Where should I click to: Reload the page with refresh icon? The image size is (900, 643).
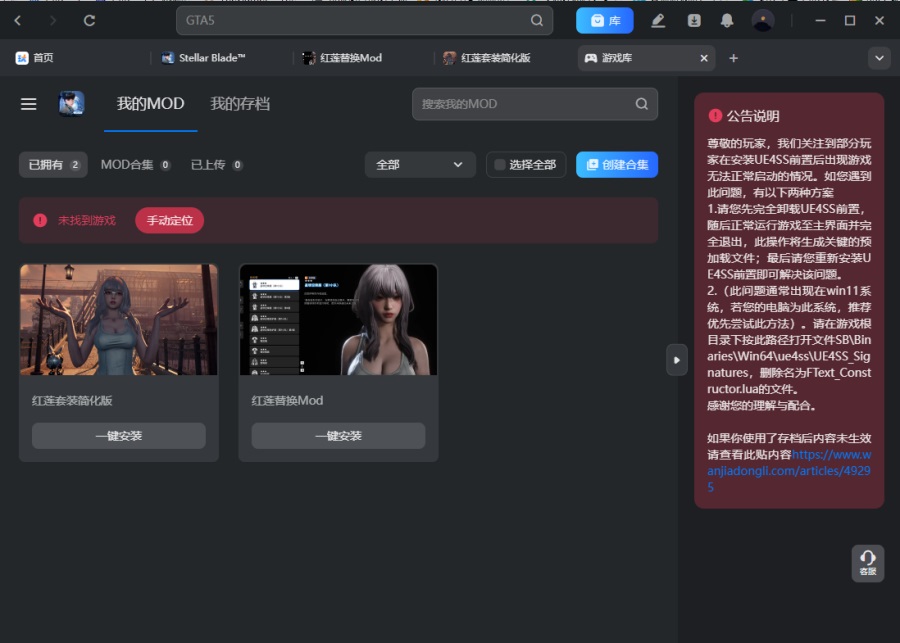89,21
